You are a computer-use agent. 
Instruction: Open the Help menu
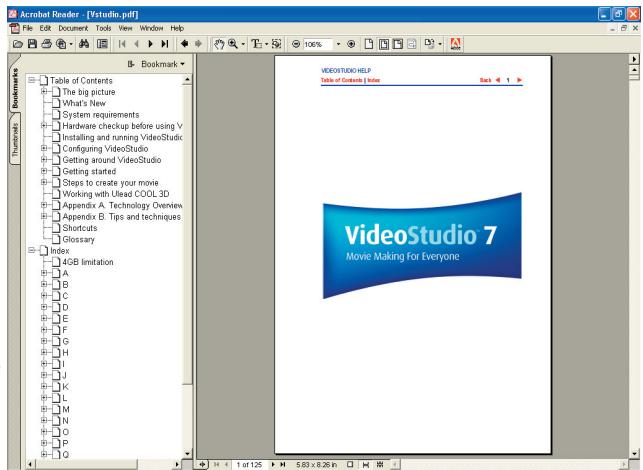pyautogui.click(x=177, y=28)
